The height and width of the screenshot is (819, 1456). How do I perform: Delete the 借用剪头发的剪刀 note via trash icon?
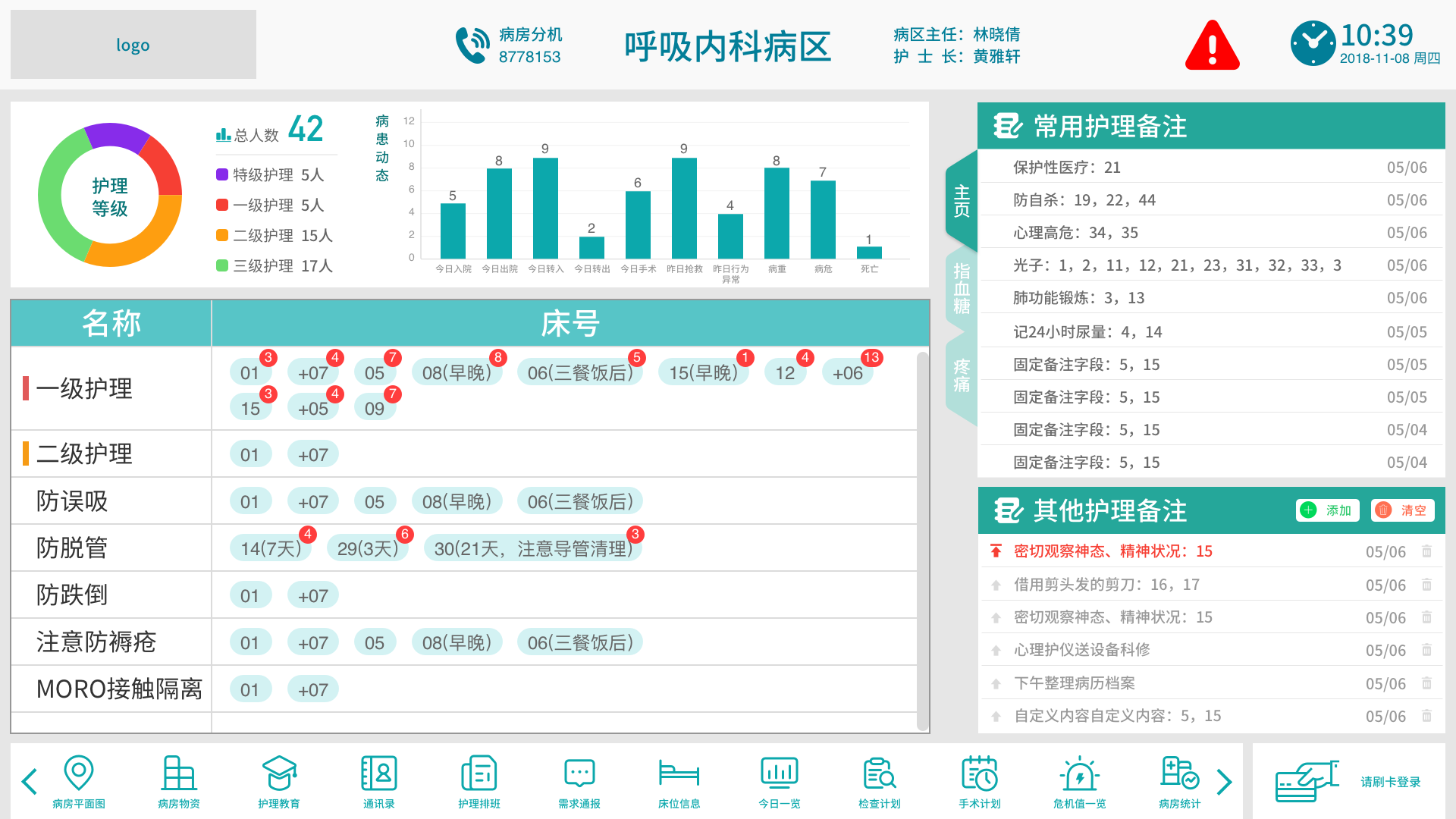pyautogui.click(x=1426, y=585)
